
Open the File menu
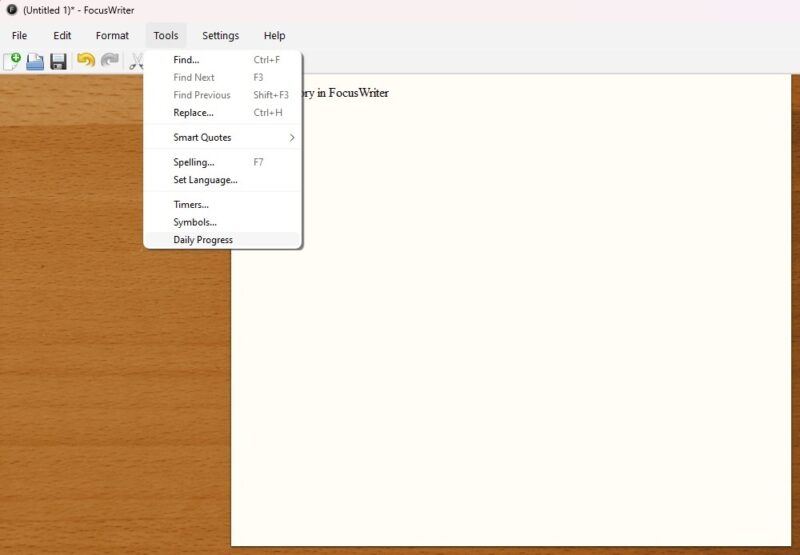[19, 36]
